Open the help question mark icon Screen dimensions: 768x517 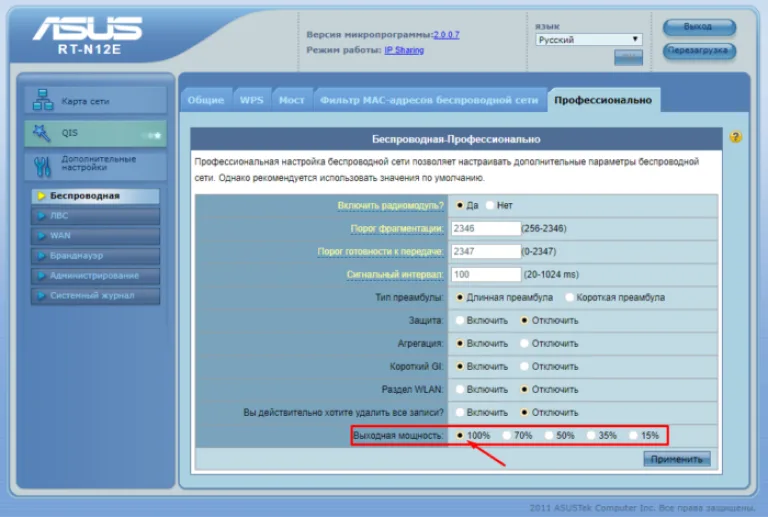pos(735,137)
